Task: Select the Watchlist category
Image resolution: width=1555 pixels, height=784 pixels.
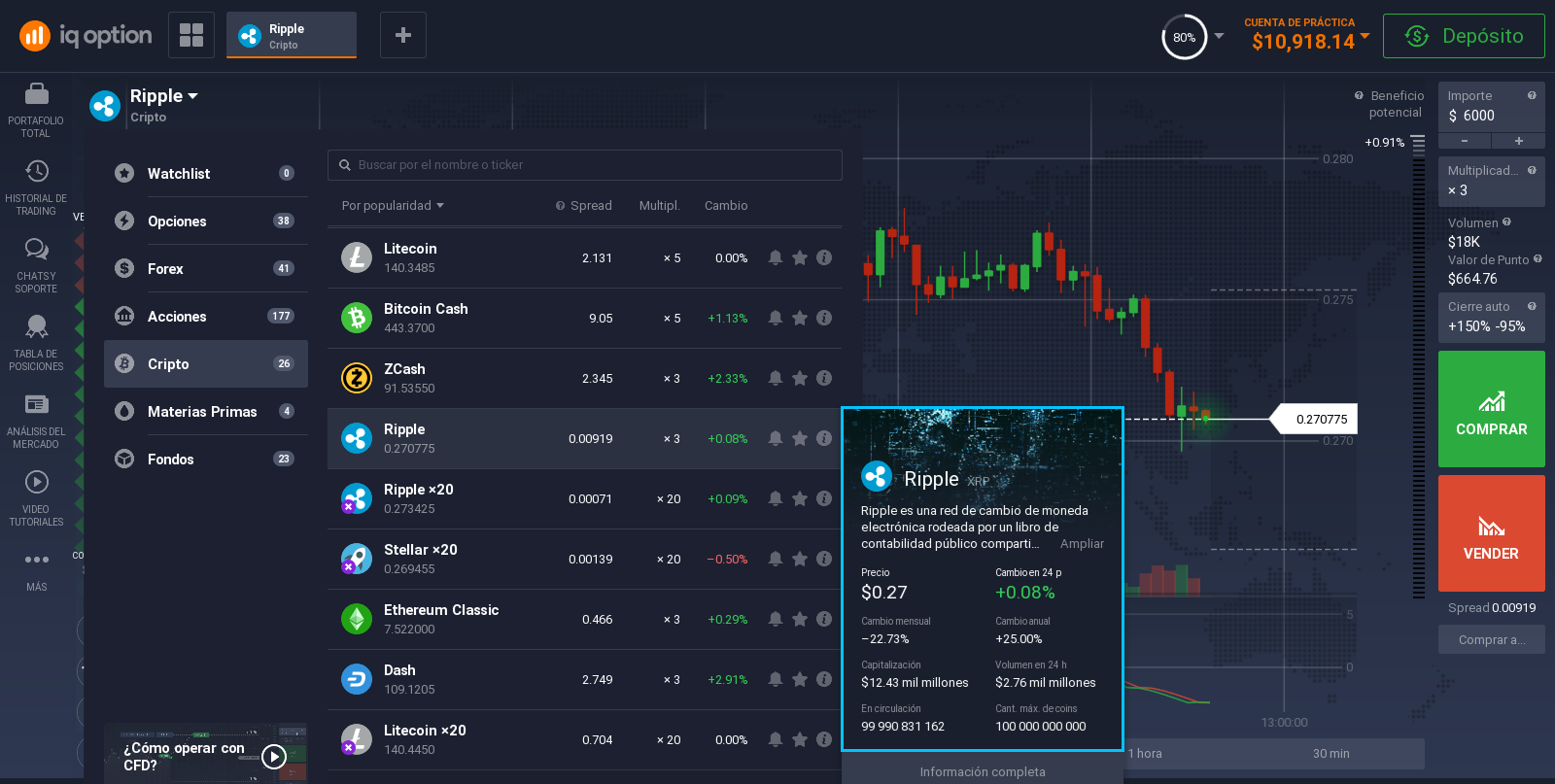Action: coord(206,173)
